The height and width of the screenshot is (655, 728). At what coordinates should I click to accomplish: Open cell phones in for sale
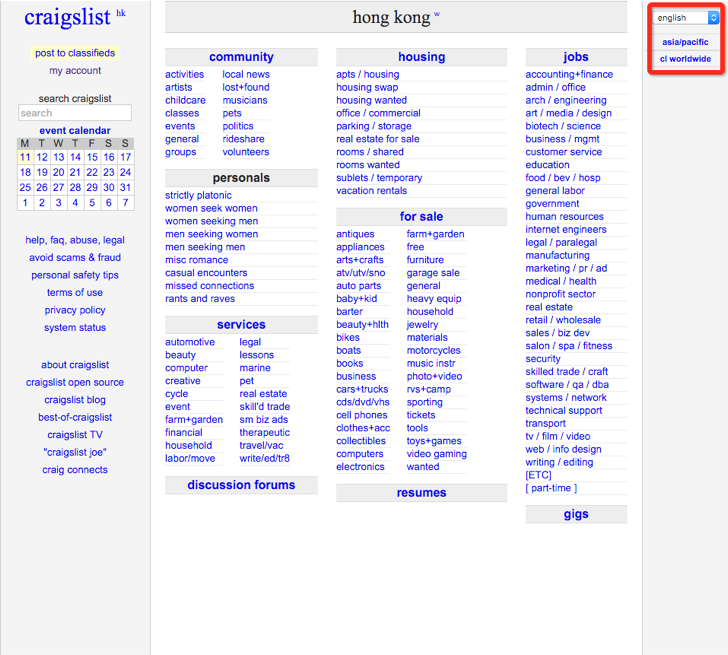point(362,415)
